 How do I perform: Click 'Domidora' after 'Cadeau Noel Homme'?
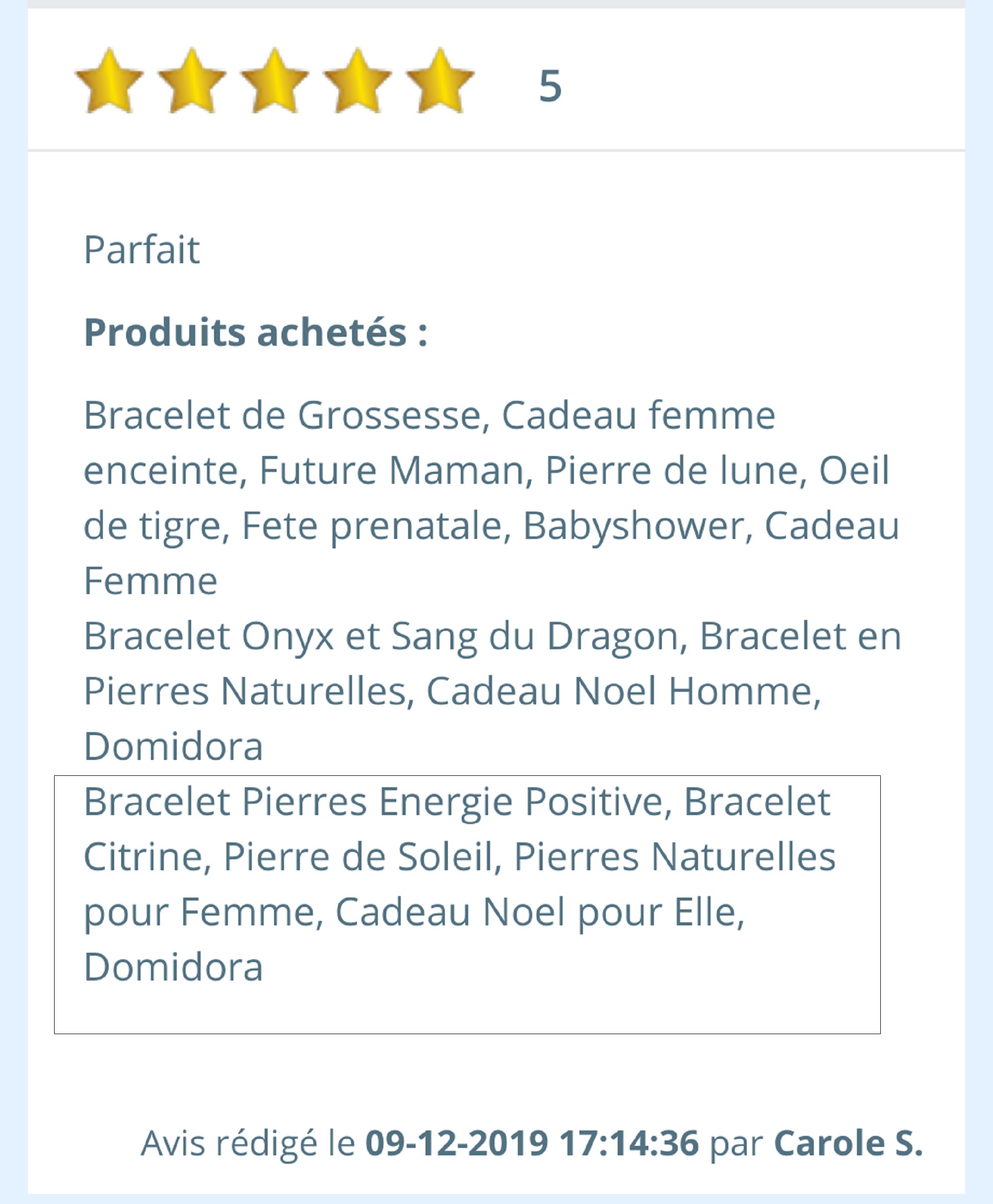(x=173, y=746)
